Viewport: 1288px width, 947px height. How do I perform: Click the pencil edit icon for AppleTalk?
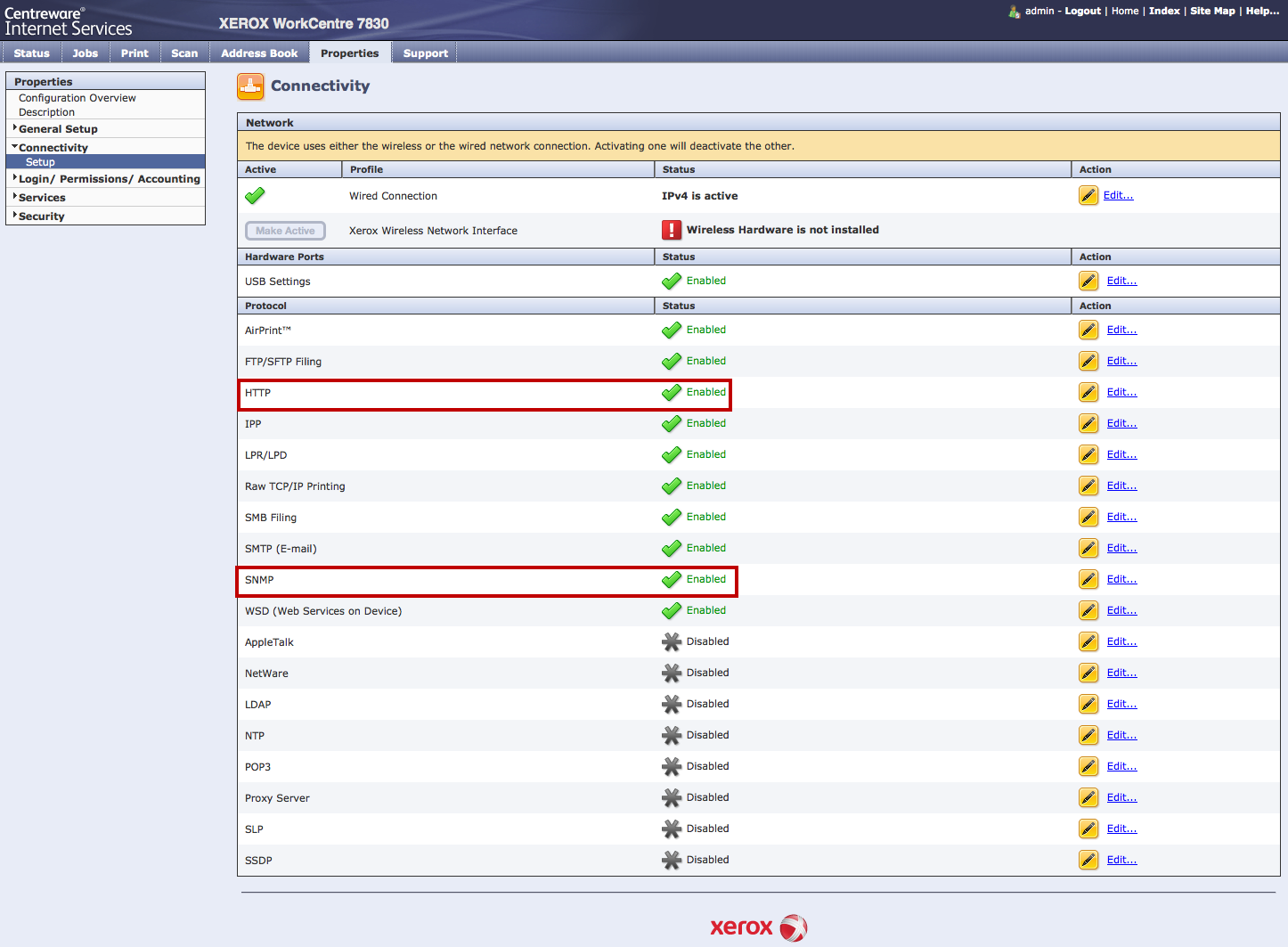(1088, 642)
